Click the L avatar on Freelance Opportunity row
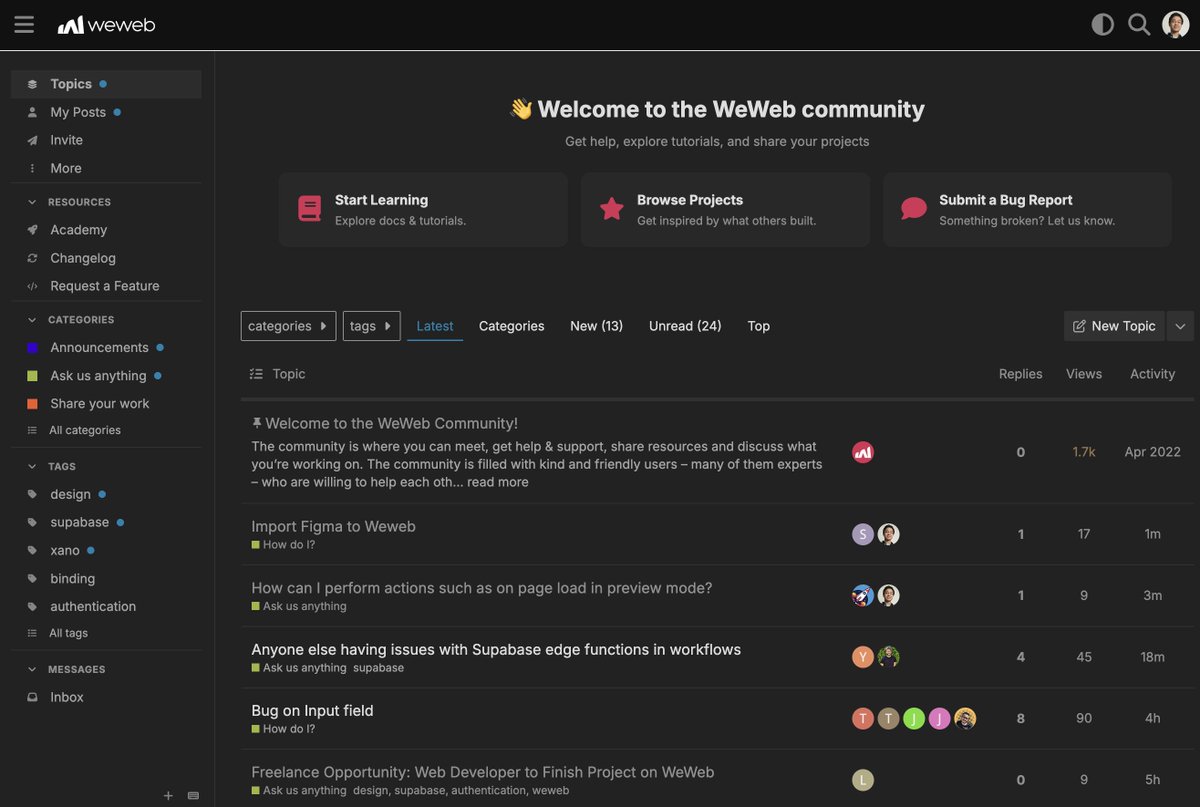Screen dimensions: 1200x807 pos(863,780)
